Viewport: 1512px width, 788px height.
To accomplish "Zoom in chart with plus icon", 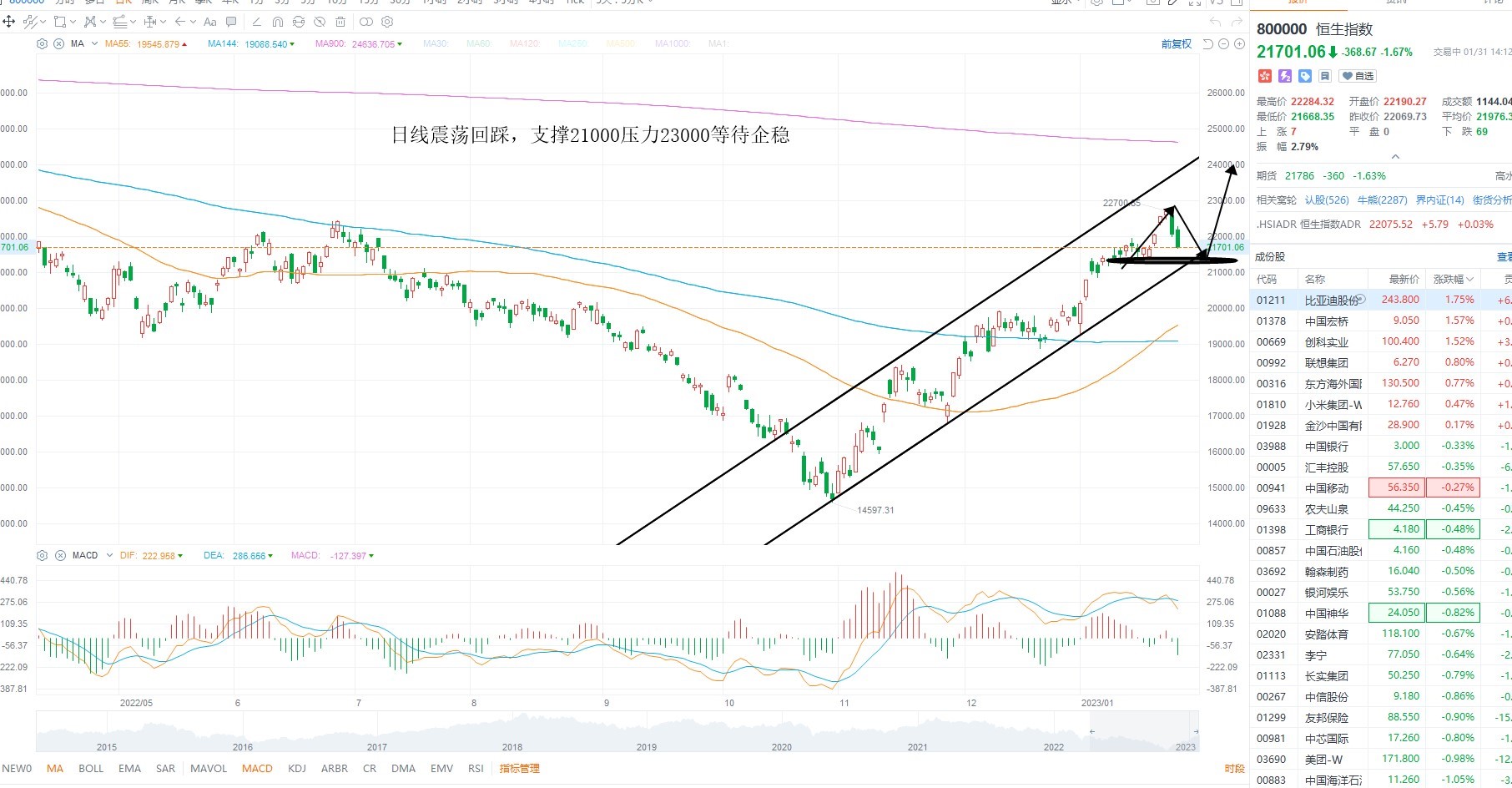I will 1239,43.
